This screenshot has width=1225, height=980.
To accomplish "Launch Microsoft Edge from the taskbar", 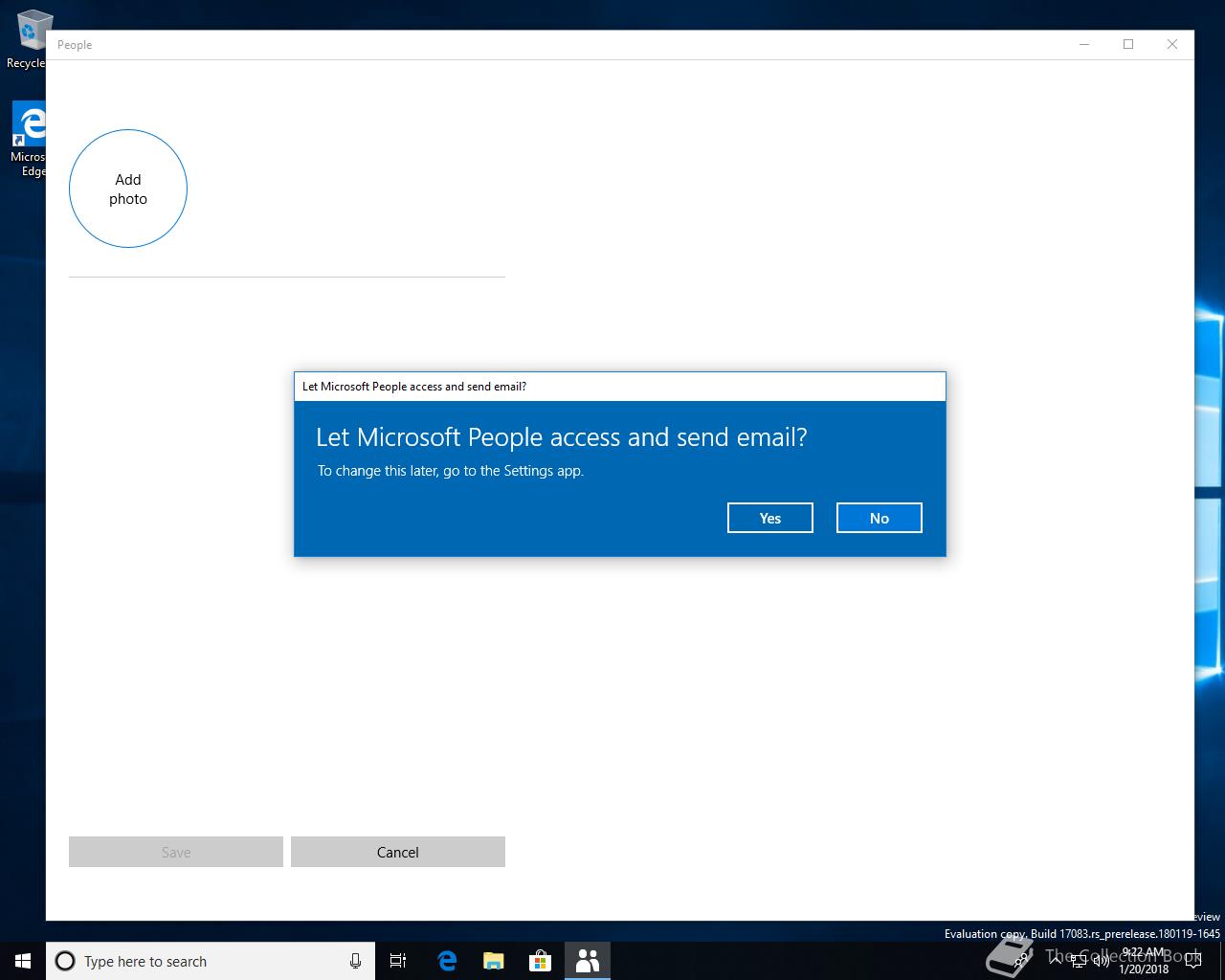I will (447, 961).
